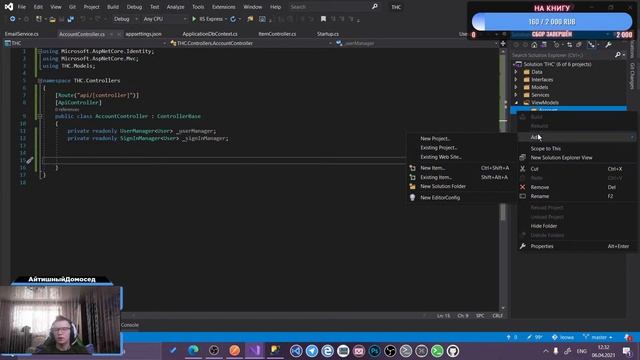Click the Open File folder icon in toolbar

point(52,19)
